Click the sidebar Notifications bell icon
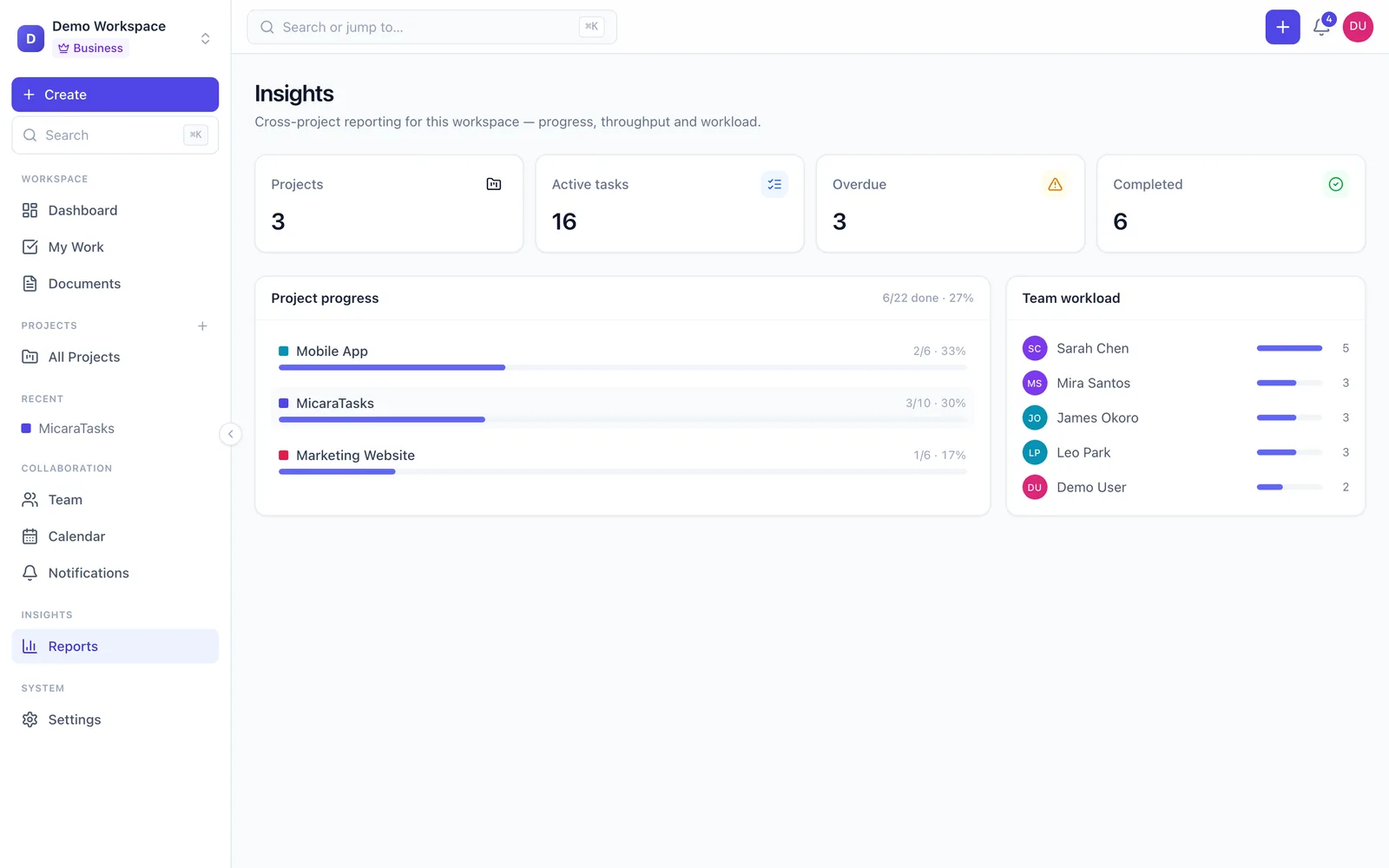Image resolution: width=1389 pixels, height=868 pixels. coord(30,573)
